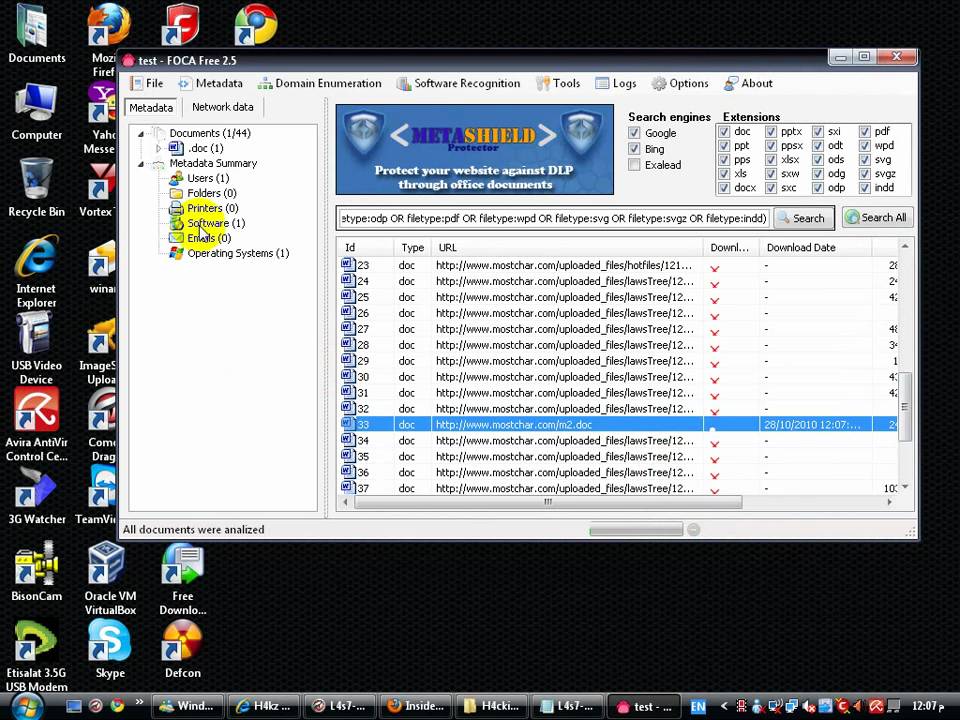Collapse the Metadata Summary tree node

coord(141,163)
